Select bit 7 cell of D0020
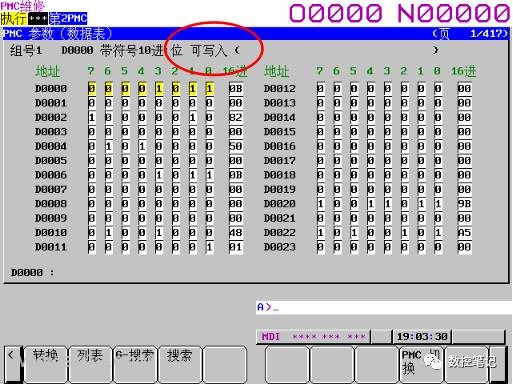 321,204
